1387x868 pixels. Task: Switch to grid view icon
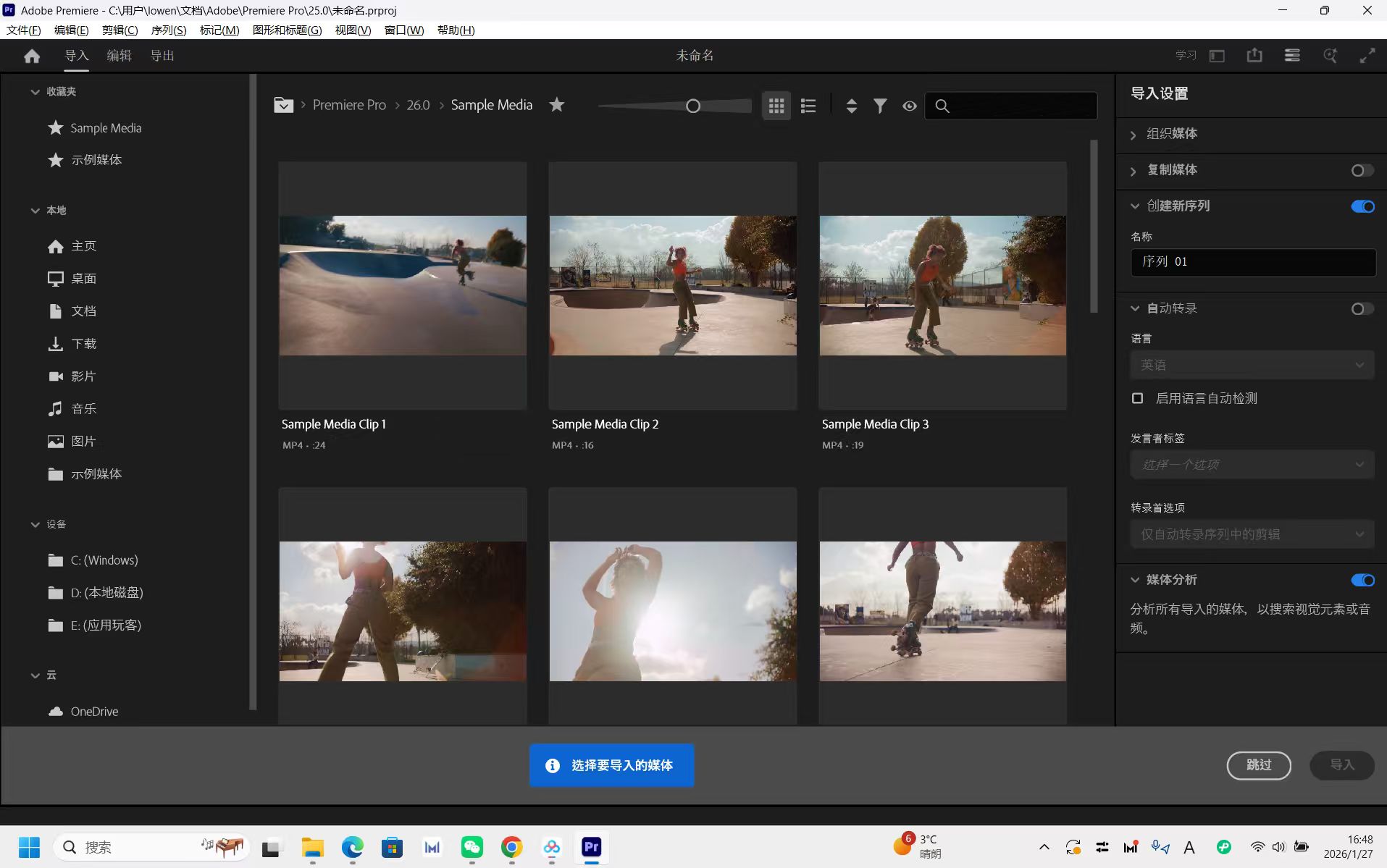coord(776,106)
